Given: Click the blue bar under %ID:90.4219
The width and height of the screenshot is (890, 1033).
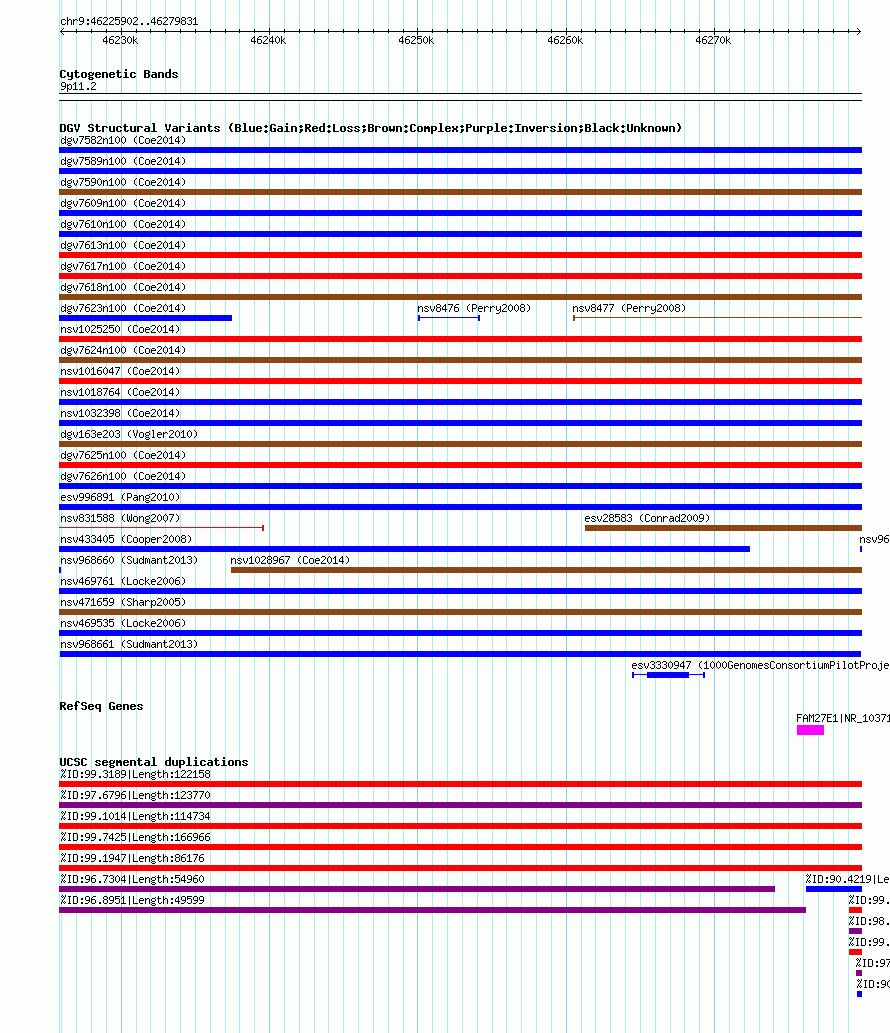Looking at the screenshot, I should [834, 889].
